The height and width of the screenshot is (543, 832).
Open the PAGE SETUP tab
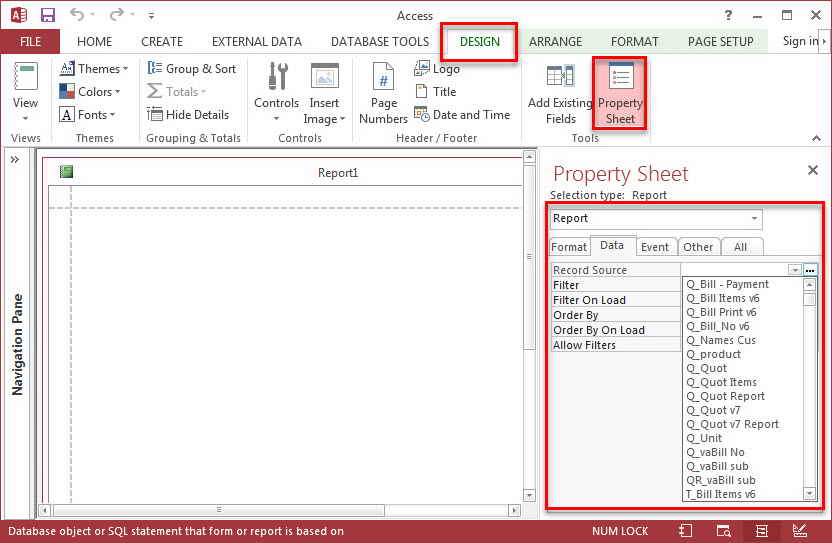[x=721, y=41]
